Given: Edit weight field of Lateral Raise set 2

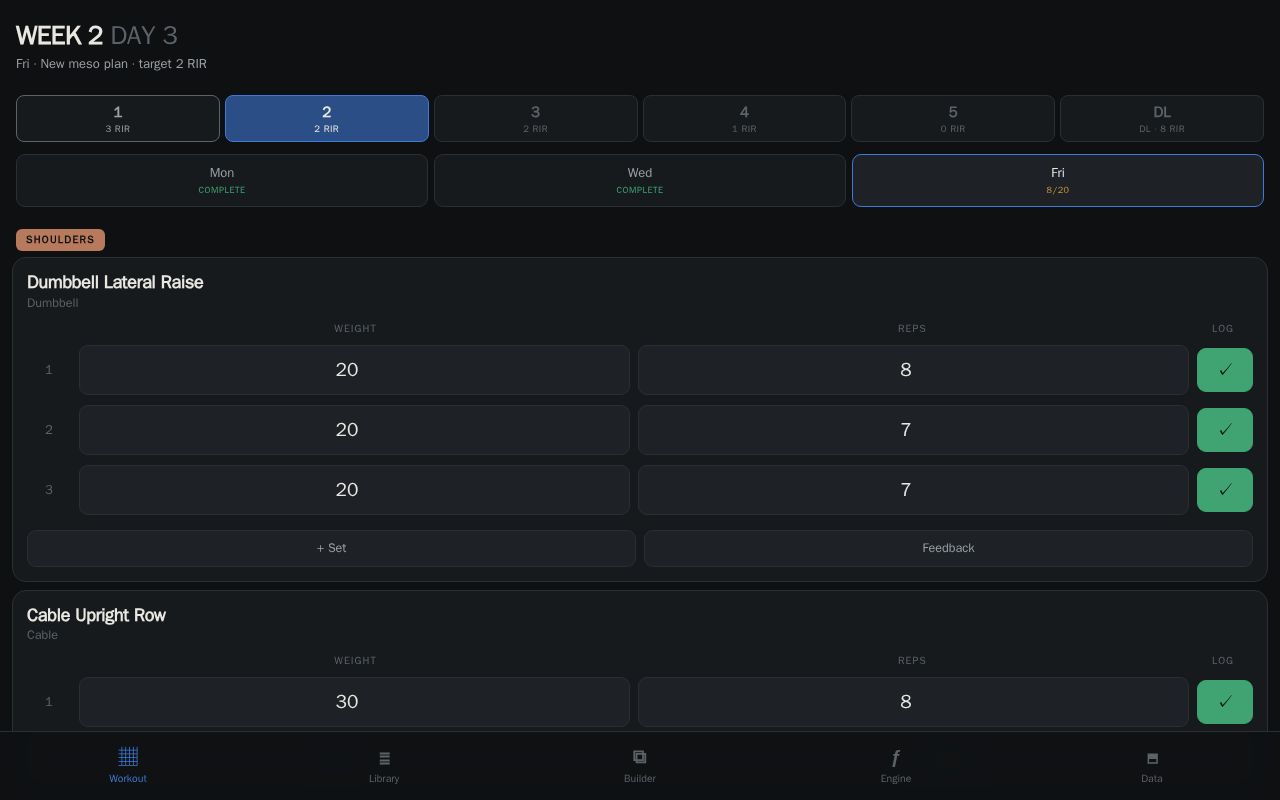Looking at the screenshot, I should click(354, 430).
